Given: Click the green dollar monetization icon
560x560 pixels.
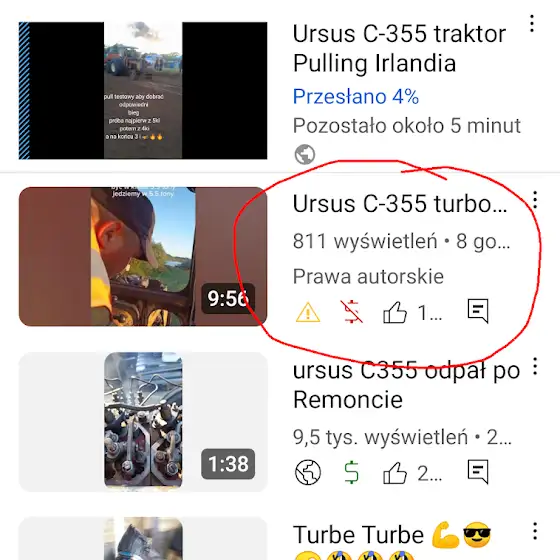Looking at the screenshot, I should pyautogui.click(x=351, y=472).
